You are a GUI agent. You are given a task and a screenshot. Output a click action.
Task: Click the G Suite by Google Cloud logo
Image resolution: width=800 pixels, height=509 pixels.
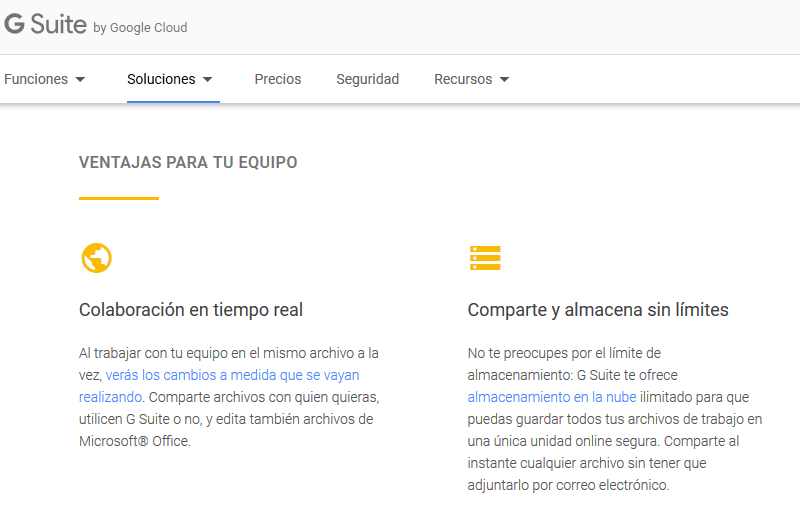pyautogui.click(x=96, y=24)
